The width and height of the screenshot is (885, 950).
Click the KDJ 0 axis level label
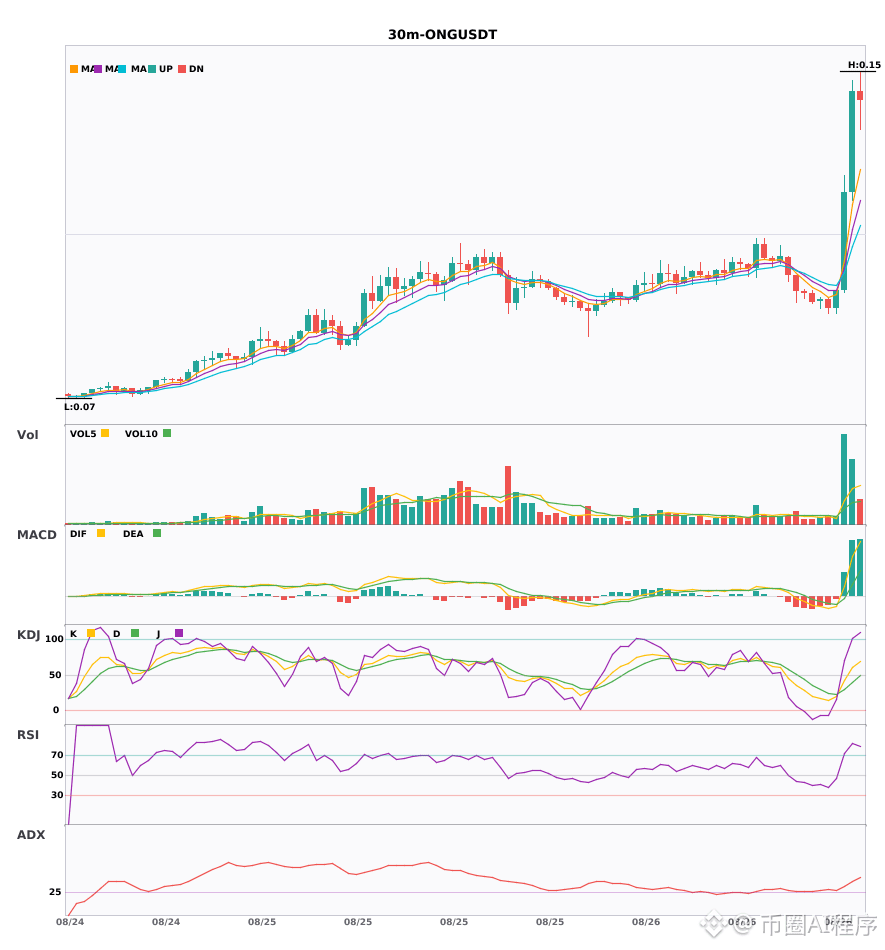click(56, 710)
